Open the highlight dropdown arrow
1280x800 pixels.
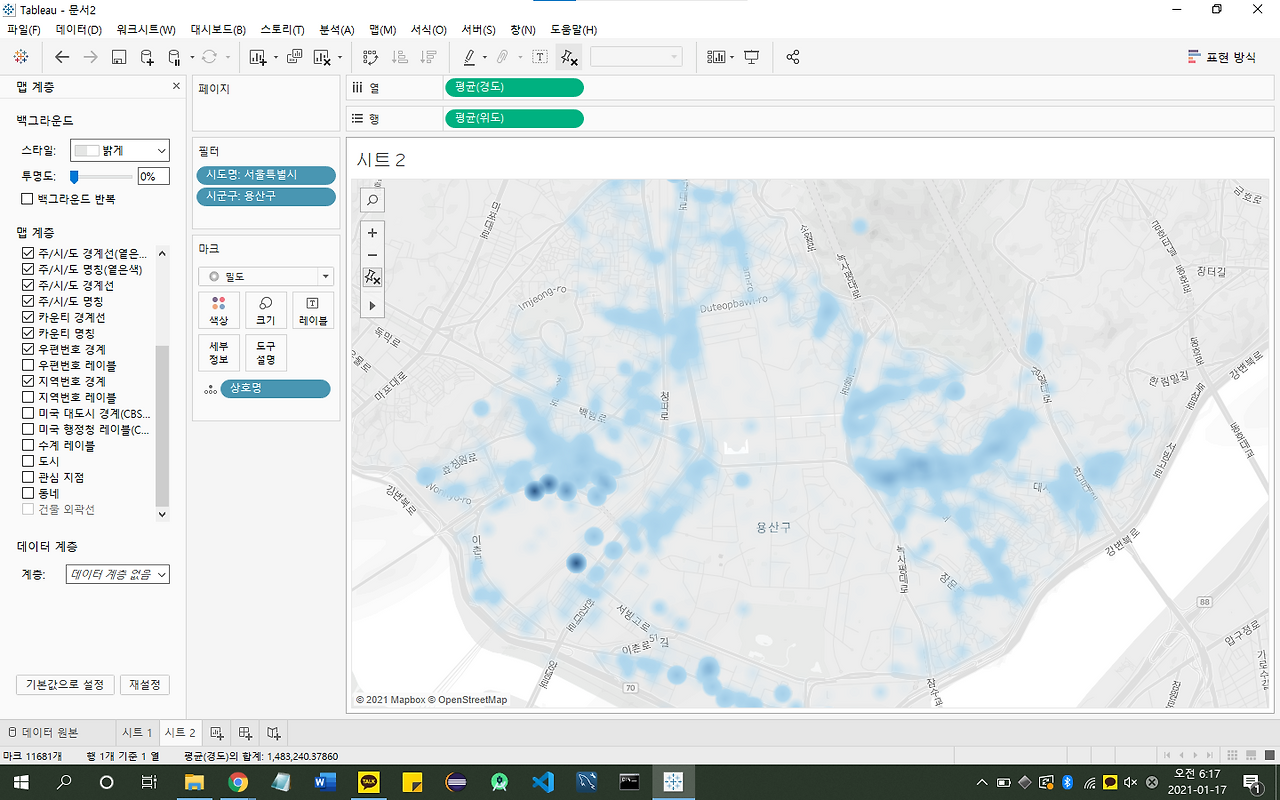click(x=484, y=57)
